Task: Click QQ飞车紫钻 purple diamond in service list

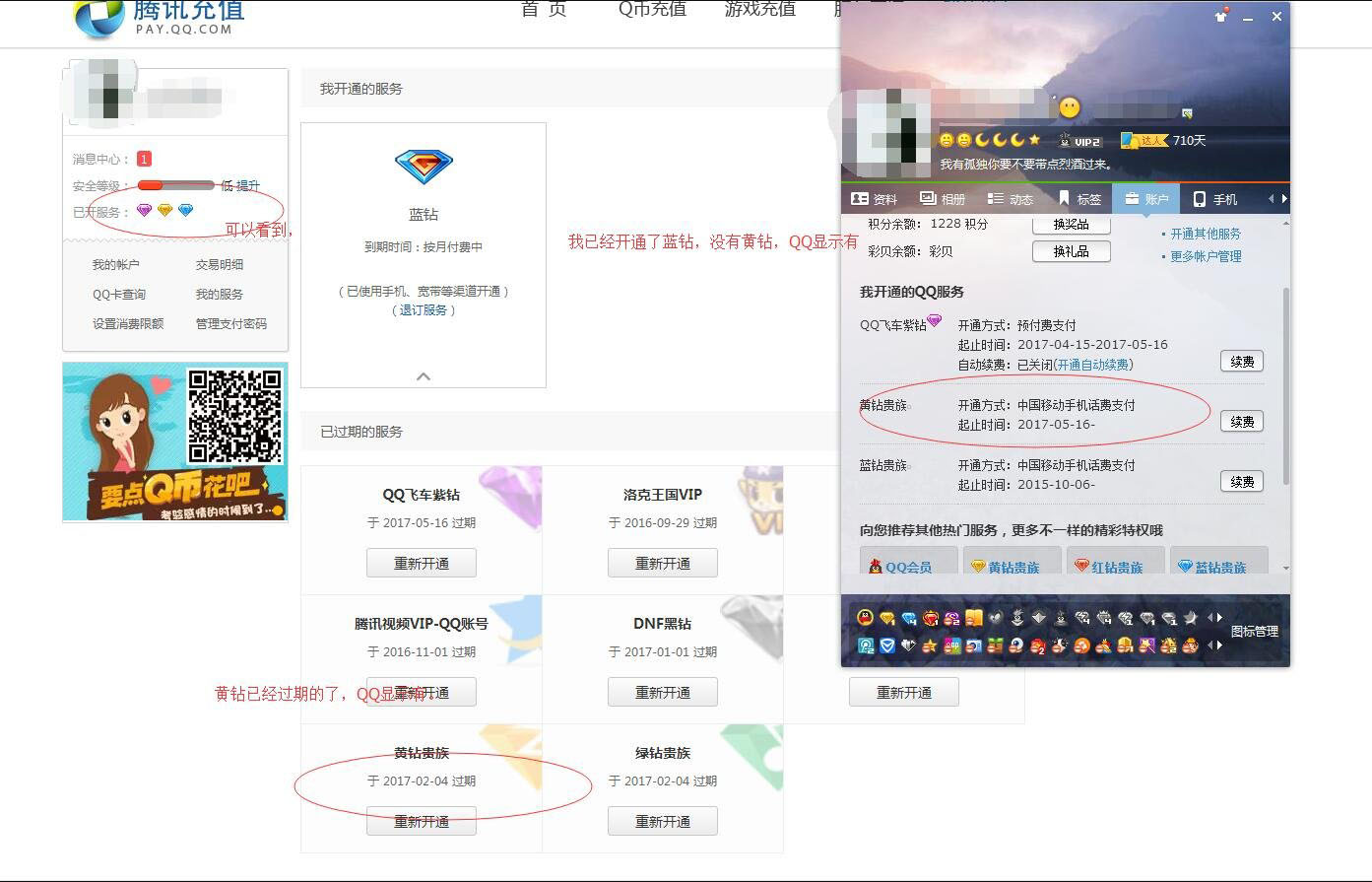Action: (x=935, y=320)
